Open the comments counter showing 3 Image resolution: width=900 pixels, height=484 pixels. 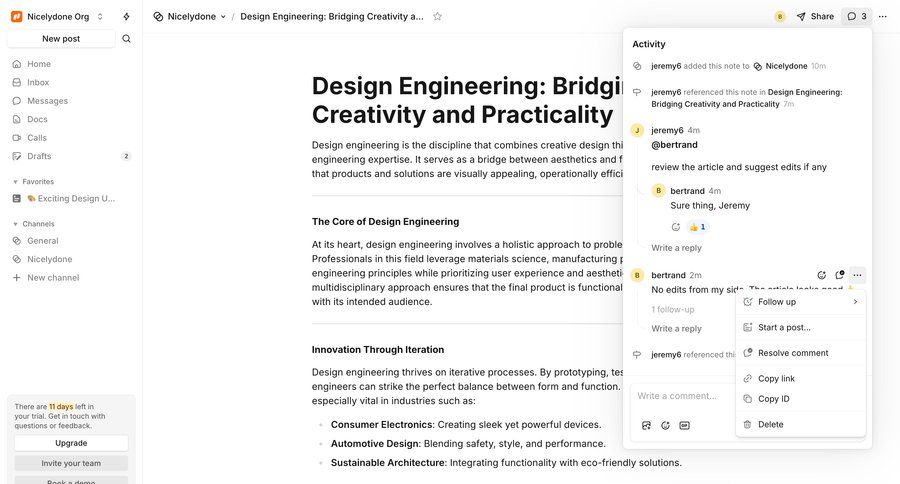[857, 16]
